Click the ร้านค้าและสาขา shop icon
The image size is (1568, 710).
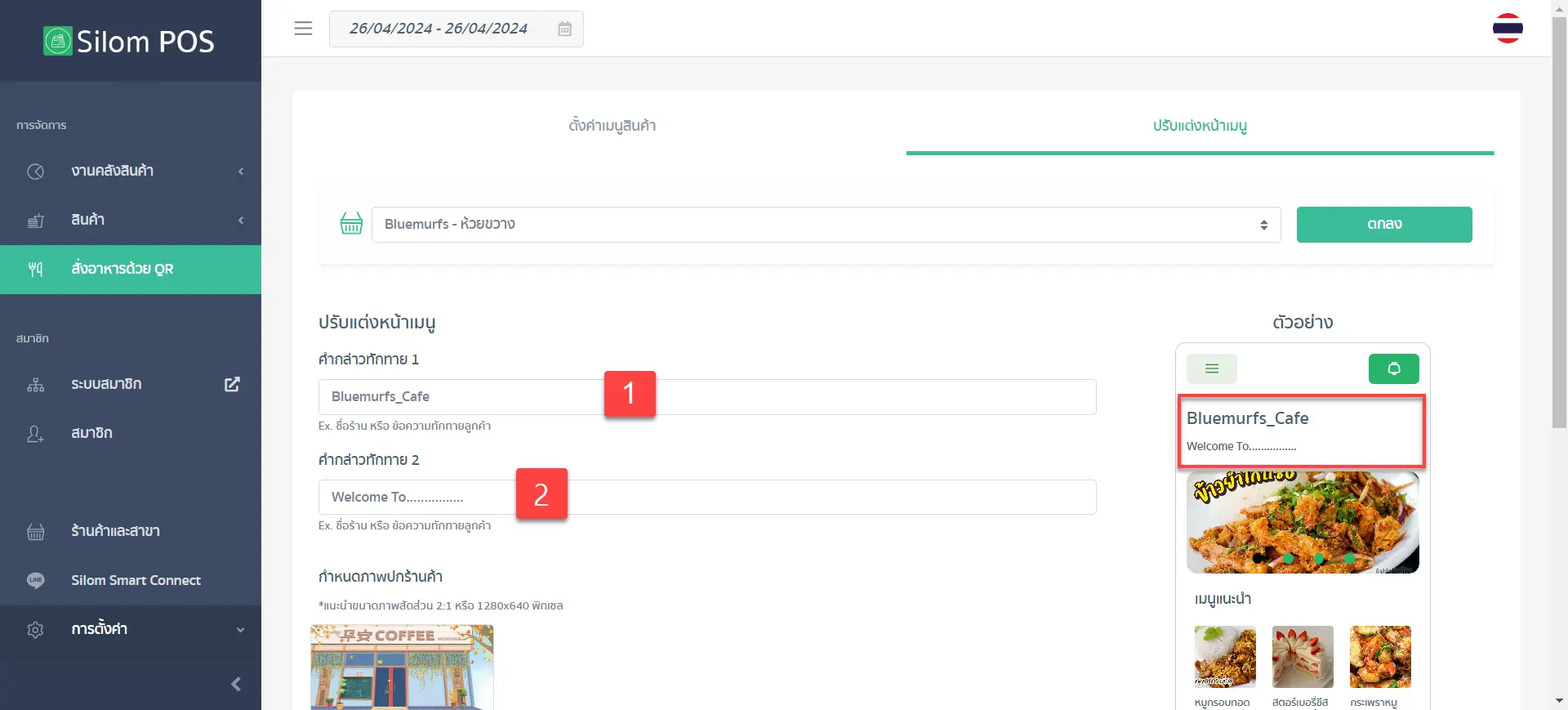(x=36, y=532)
